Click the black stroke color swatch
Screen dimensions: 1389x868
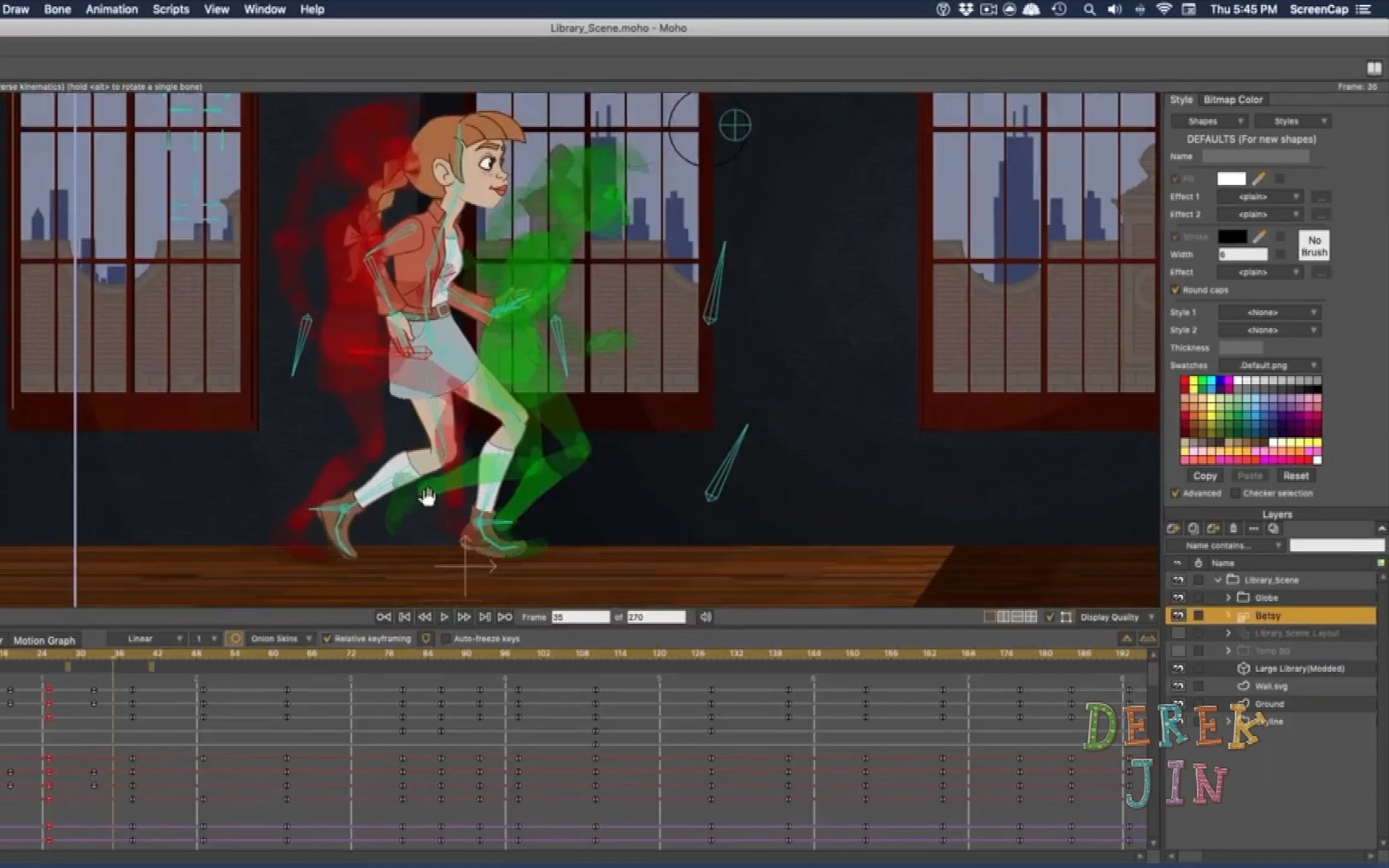[x=1231, y=236]
